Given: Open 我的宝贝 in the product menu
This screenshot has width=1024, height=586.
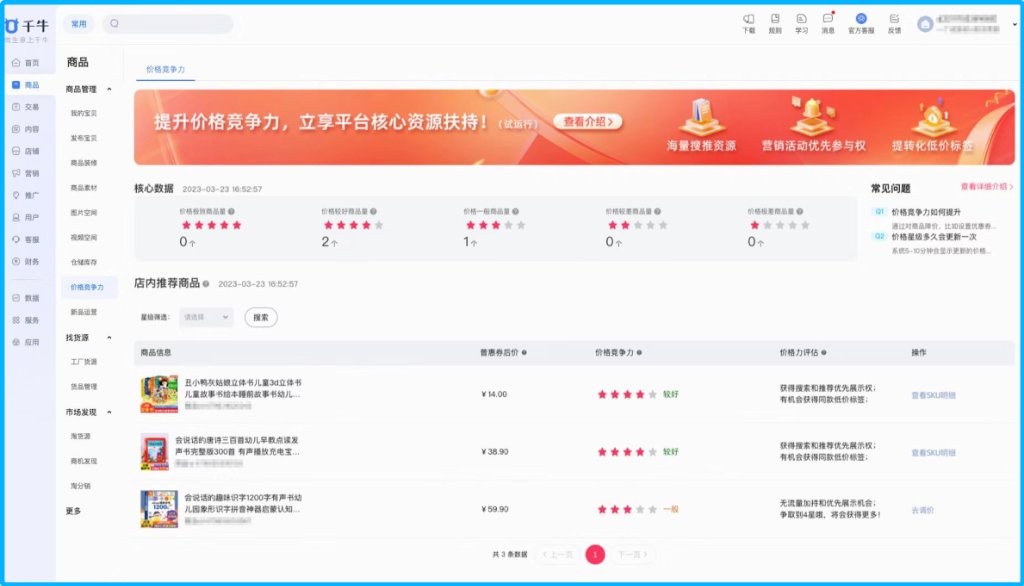Looking at the screenshot, I should click(x=84, y=114).
